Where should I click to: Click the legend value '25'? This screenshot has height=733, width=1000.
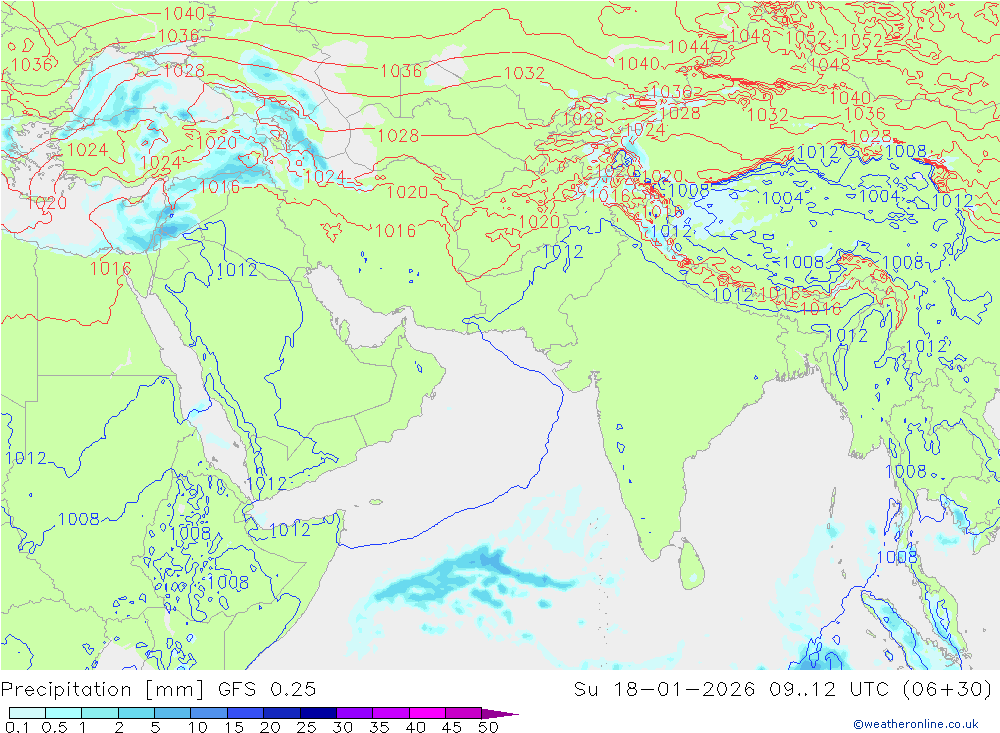tap(307, 727)
